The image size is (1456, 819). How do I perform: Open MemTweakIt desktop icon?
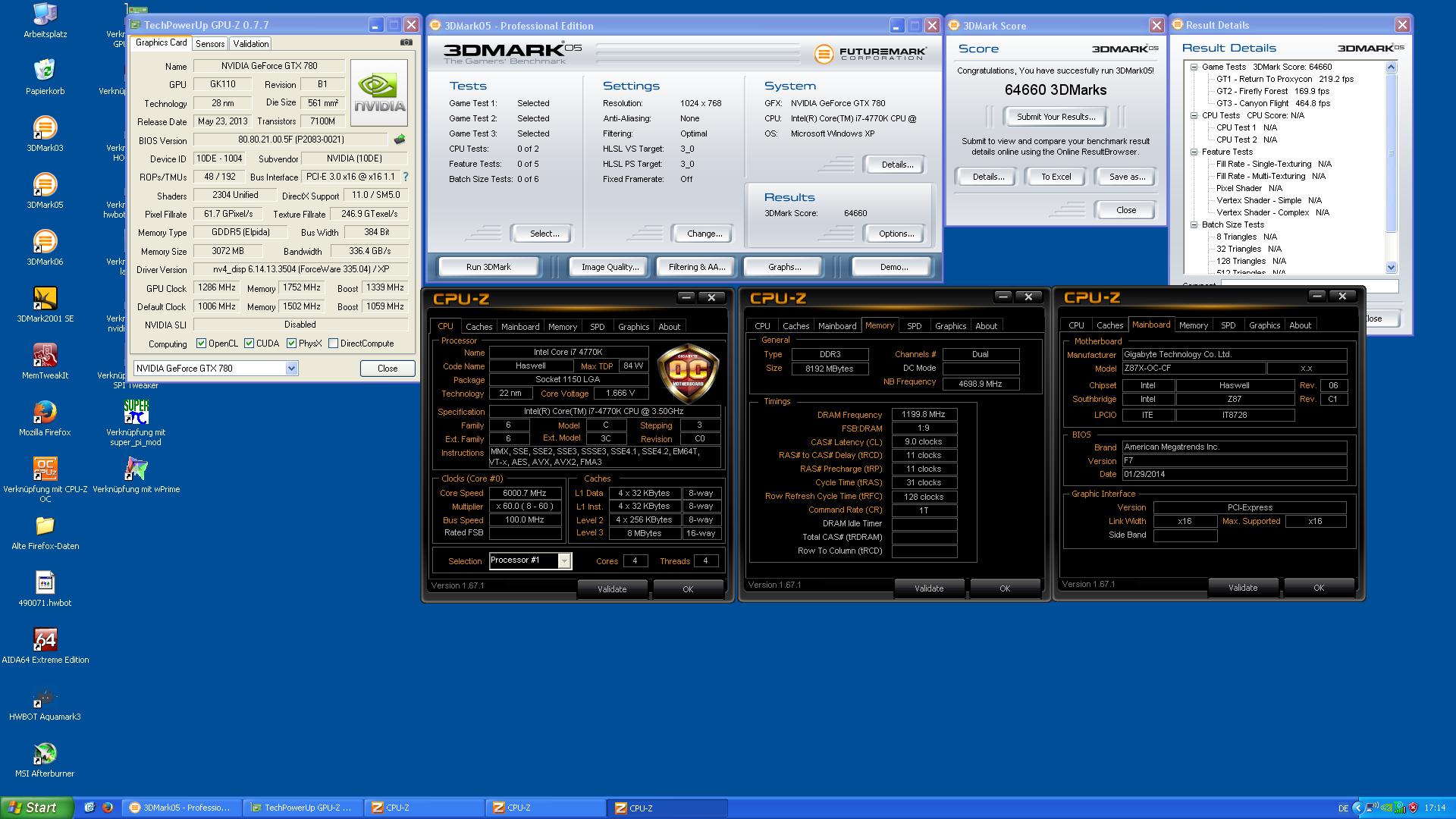click(x=45, y=354)
